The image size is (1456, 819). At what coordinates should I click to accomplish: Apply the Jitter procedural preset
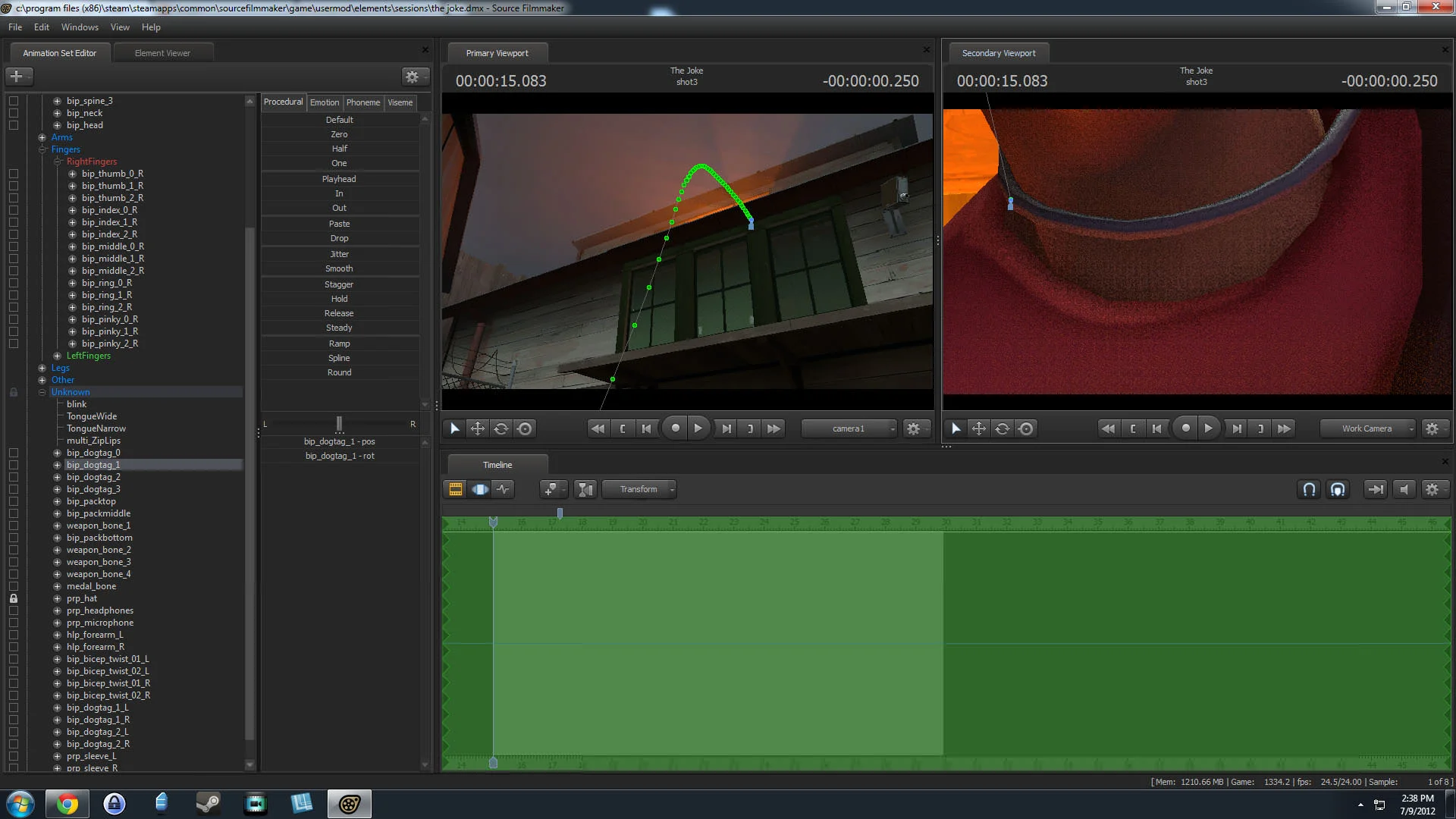tap(340, 254)
